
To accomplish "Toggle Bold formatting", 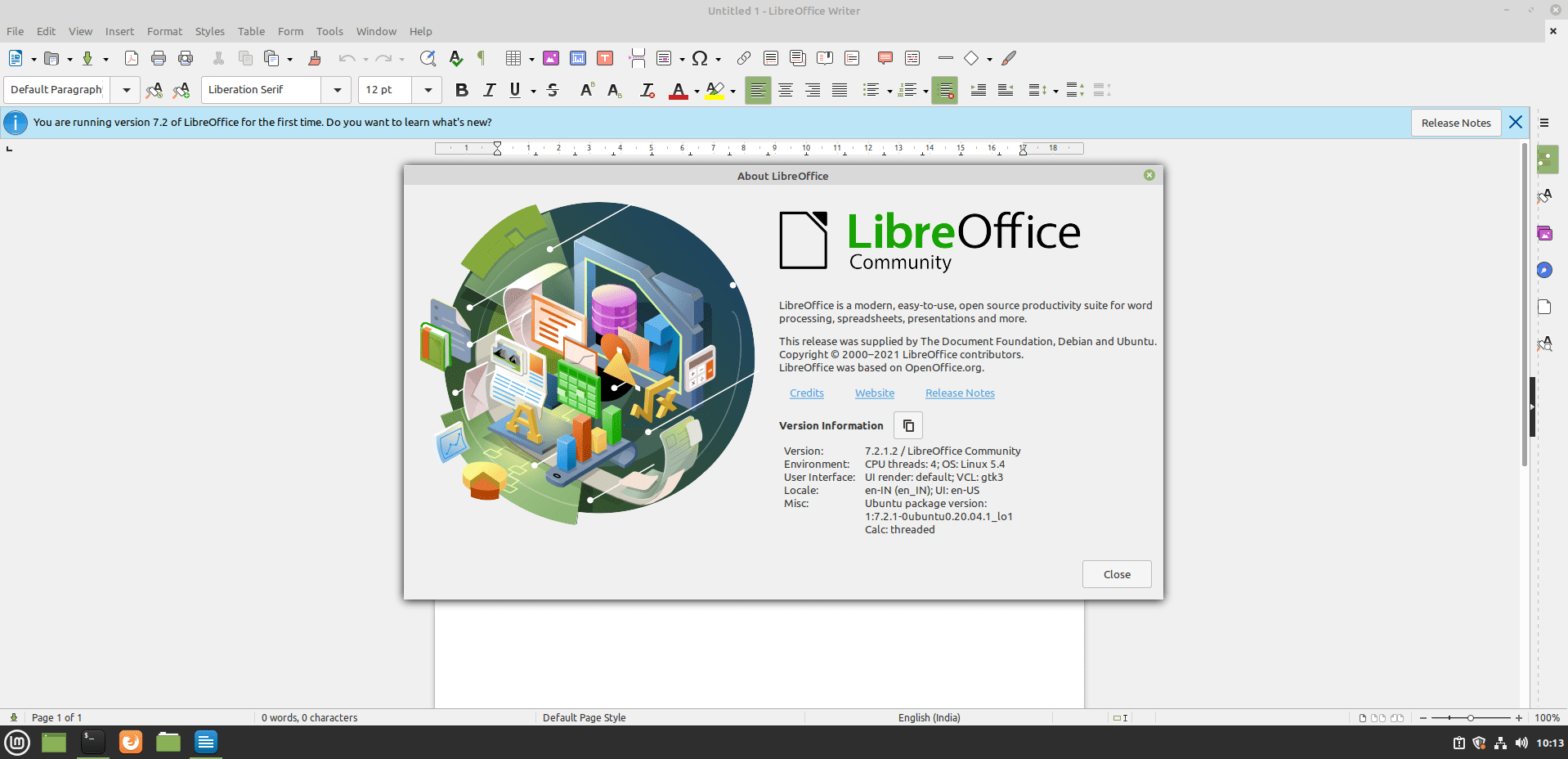I will (x=462, y=90).
